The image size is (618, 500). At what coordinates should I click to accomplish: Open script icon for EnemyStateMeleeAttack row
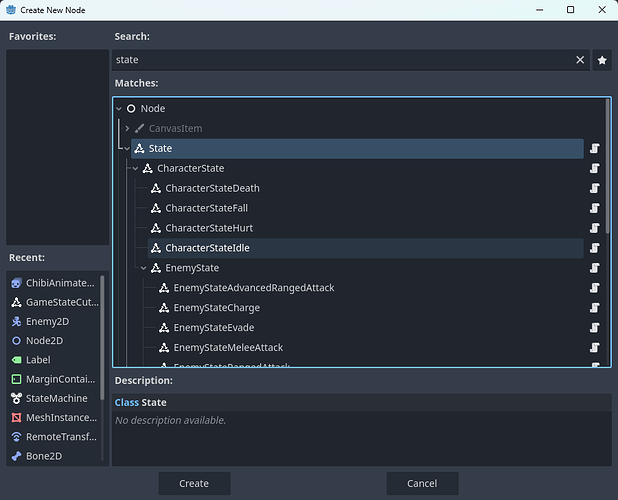(x=594, y=348)
